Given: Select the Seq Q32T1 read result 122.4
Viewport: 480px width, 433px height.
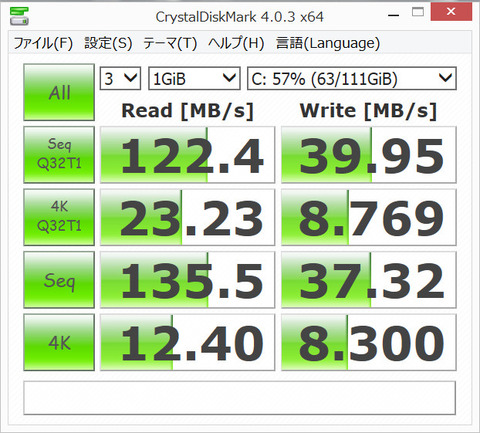Looking at the screenshot, I should click(x=188, y=155).
